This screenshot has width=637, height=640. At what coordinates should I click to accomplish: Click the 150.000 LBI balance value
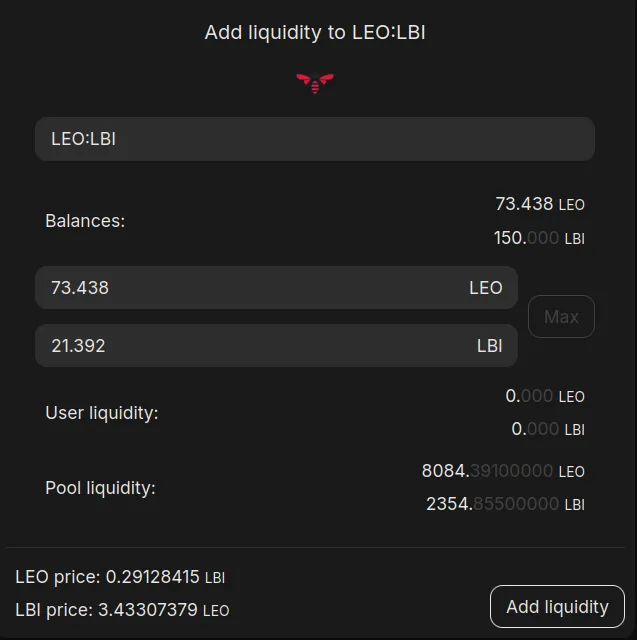(539, 238)
